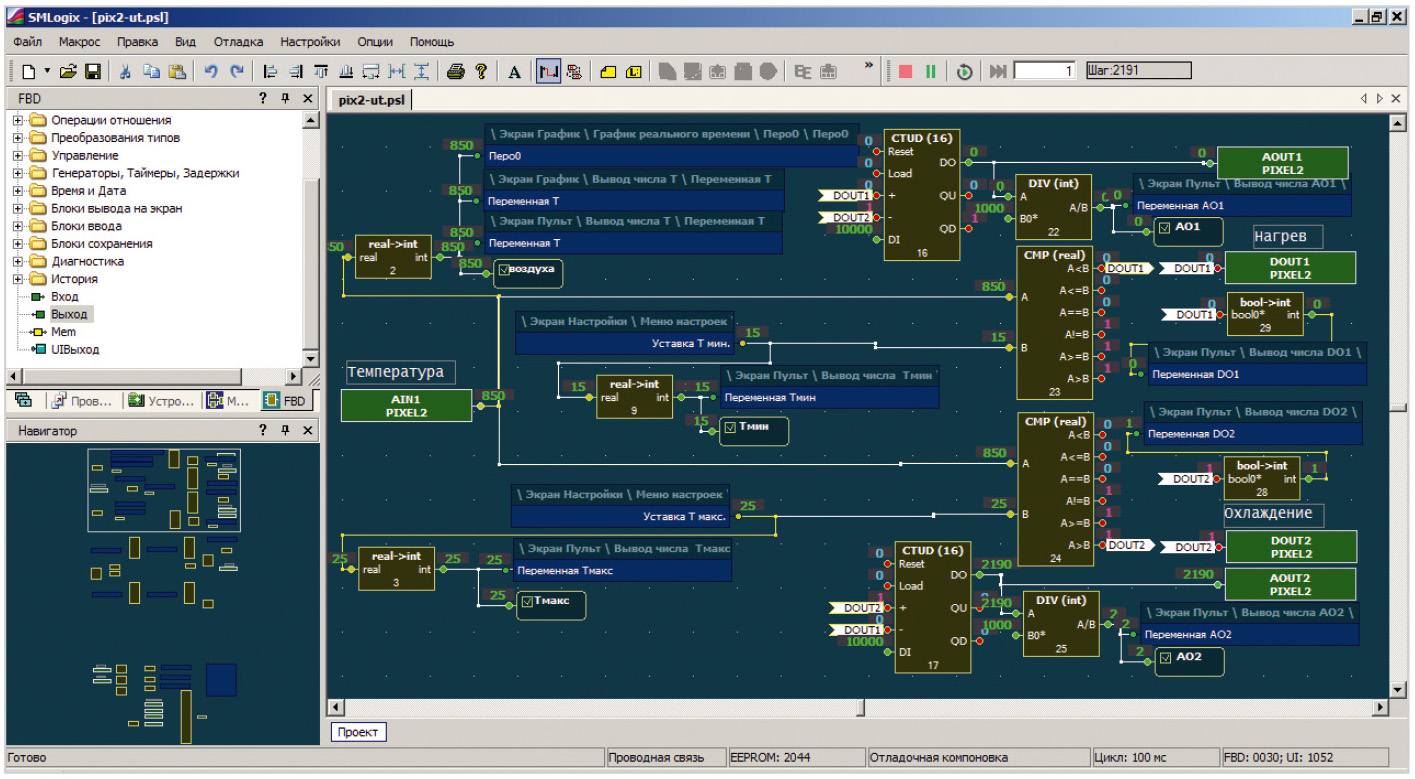Click the yellow question mark help icon

[x=481, y=71]
